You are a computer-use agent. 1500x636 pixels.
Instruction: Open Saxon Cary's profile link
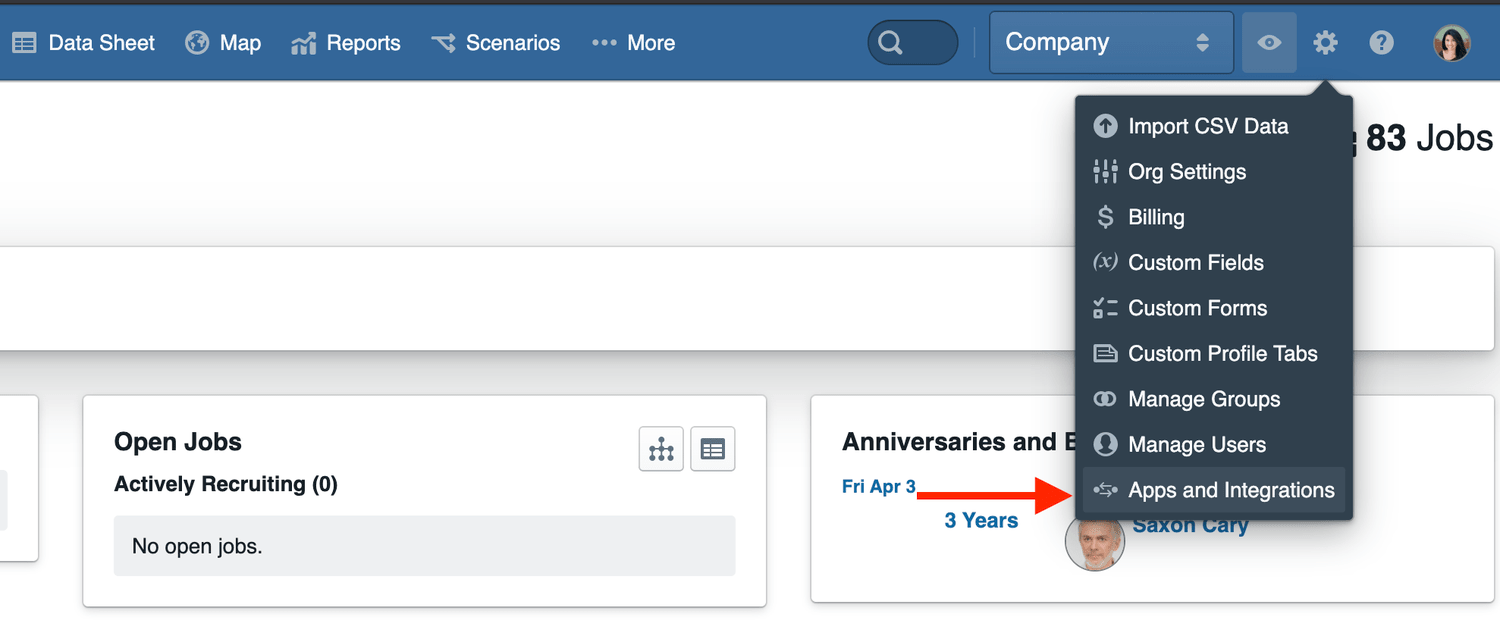point(1190,525)
